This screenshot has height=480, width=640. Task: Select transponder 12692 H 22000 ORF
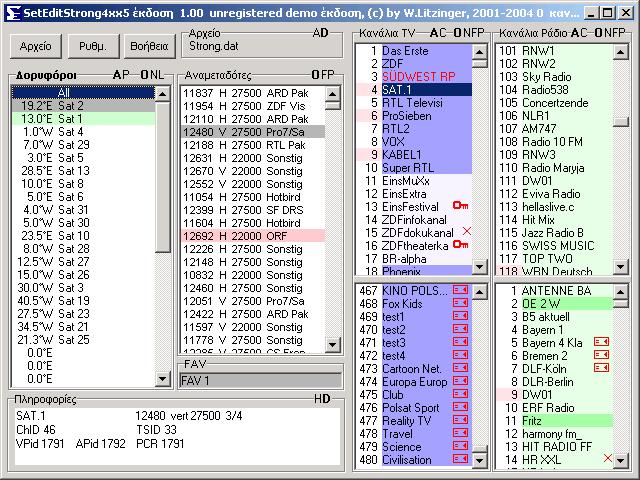[x=253, y=236]
